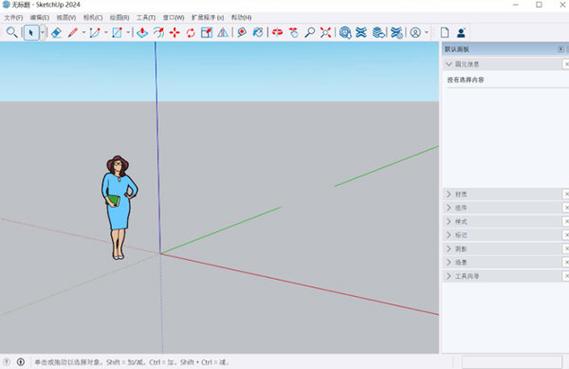Open the account profile dropdown arrow
The height and width of the screenshot is (369, 569).
tap(426, 33)
